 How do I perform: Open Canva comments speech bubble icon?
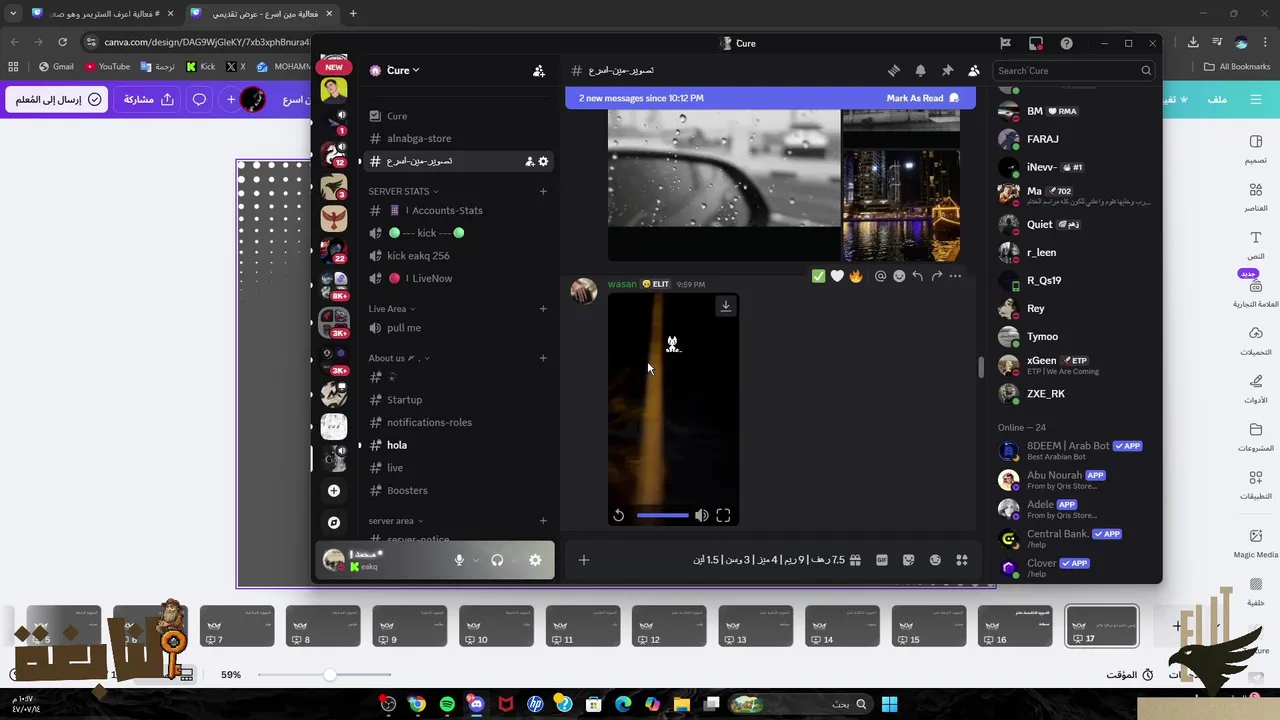point(199,100)
